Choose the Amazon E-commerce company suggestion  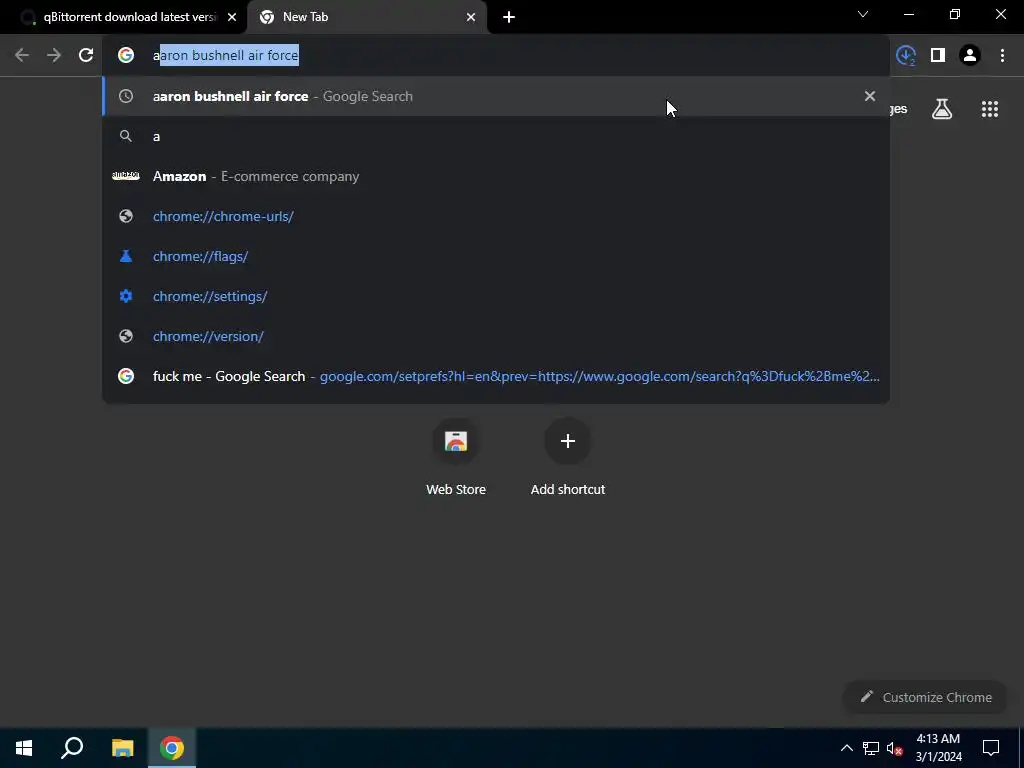496,176
